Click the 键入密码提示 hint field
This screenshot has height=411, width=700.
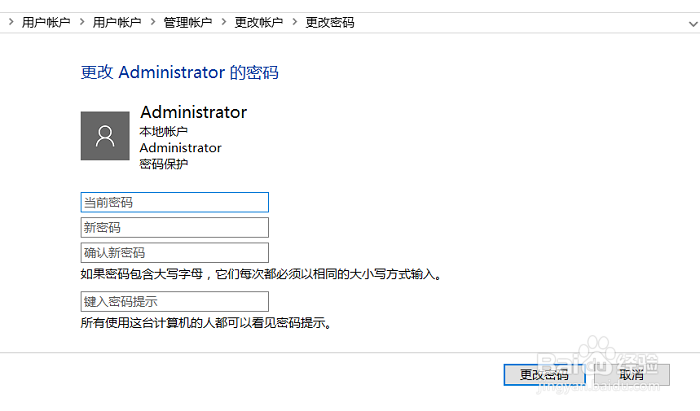(x=175, y=301)
